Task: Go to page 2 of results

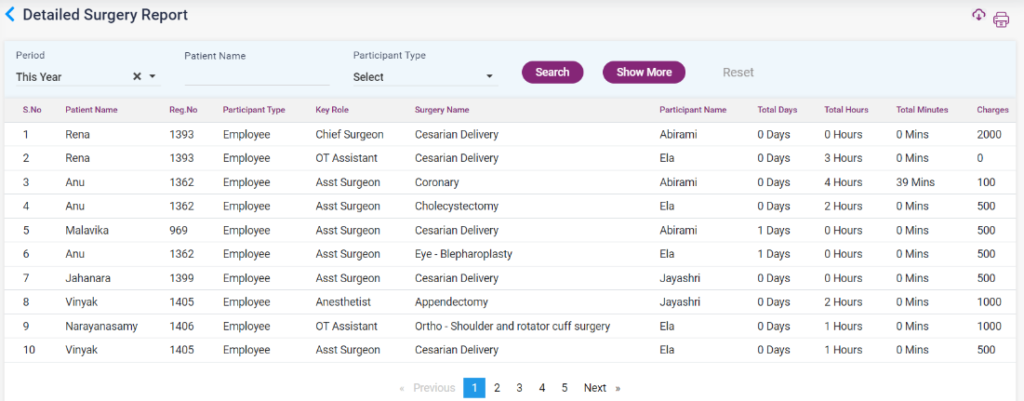Action: point(497,388)
